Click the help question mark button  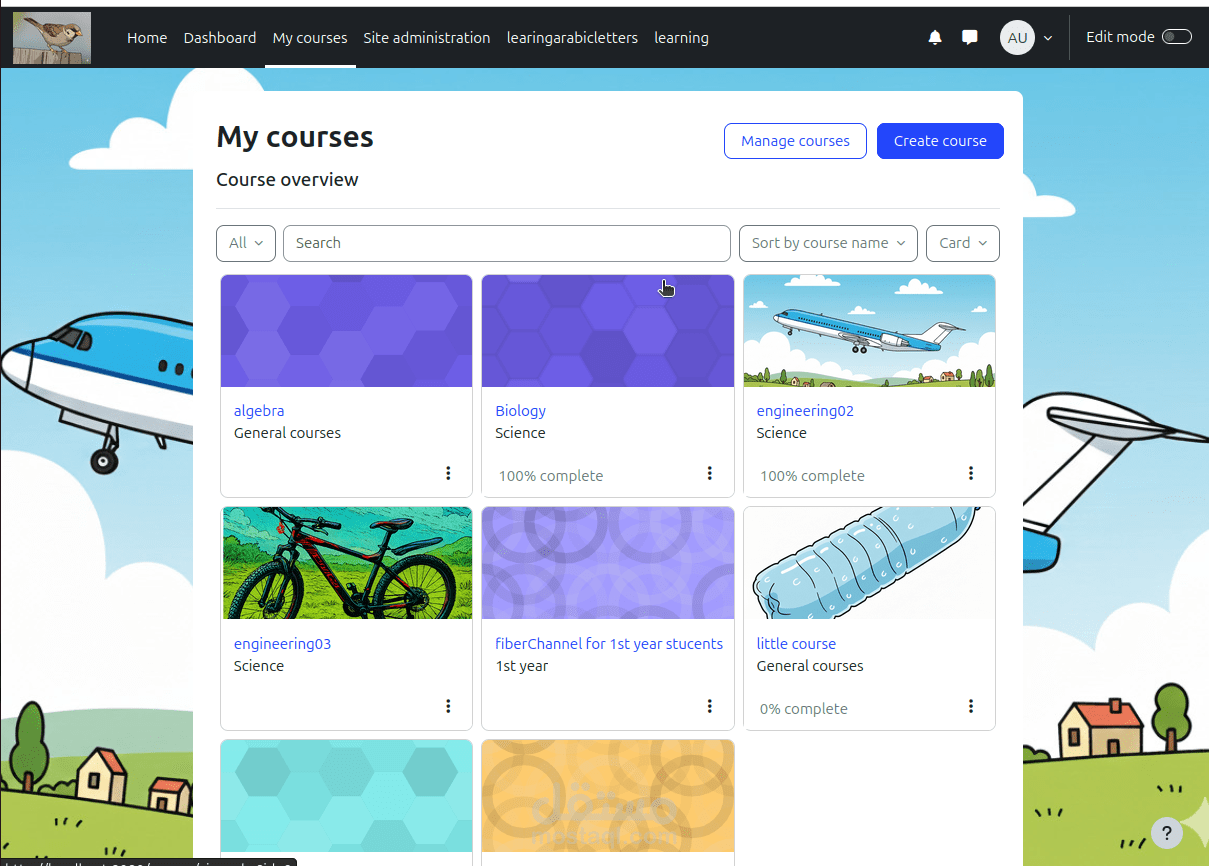coord(1167,832)
